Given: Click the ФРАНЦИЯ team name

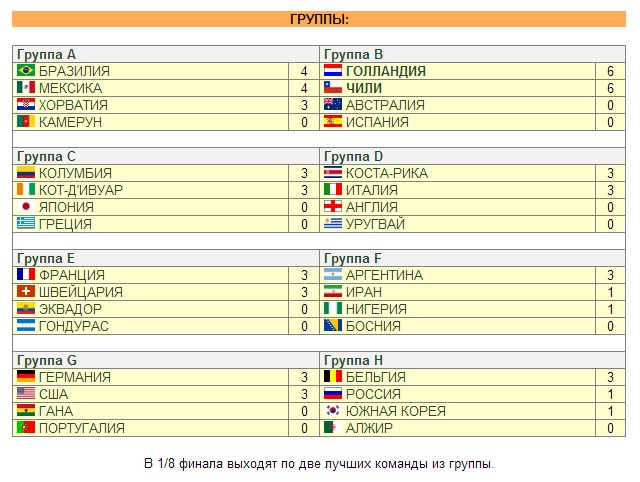Looking at the screenshot, I should [x=71, y=275].
